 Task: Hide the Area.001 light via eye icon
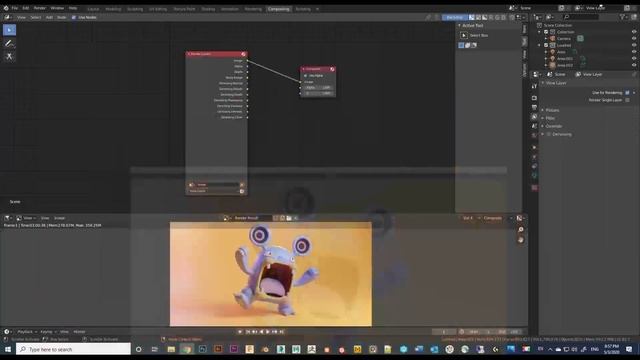[634, 58]
